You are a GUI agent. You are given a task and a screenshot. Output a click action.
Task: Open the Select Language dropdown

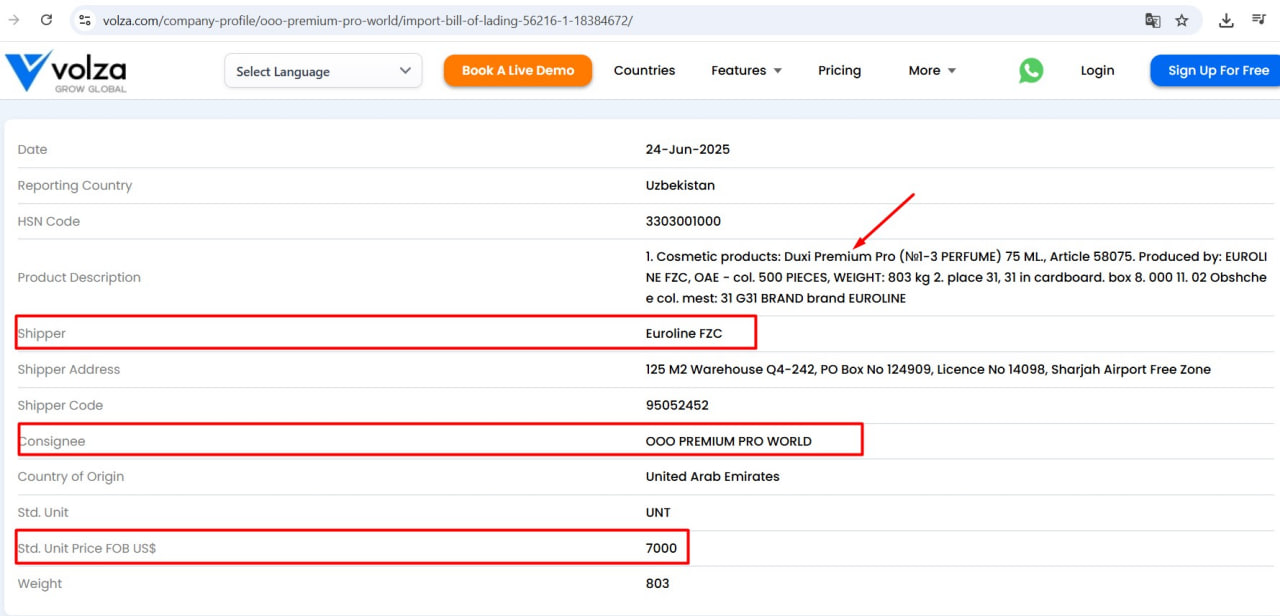point(323,71)
